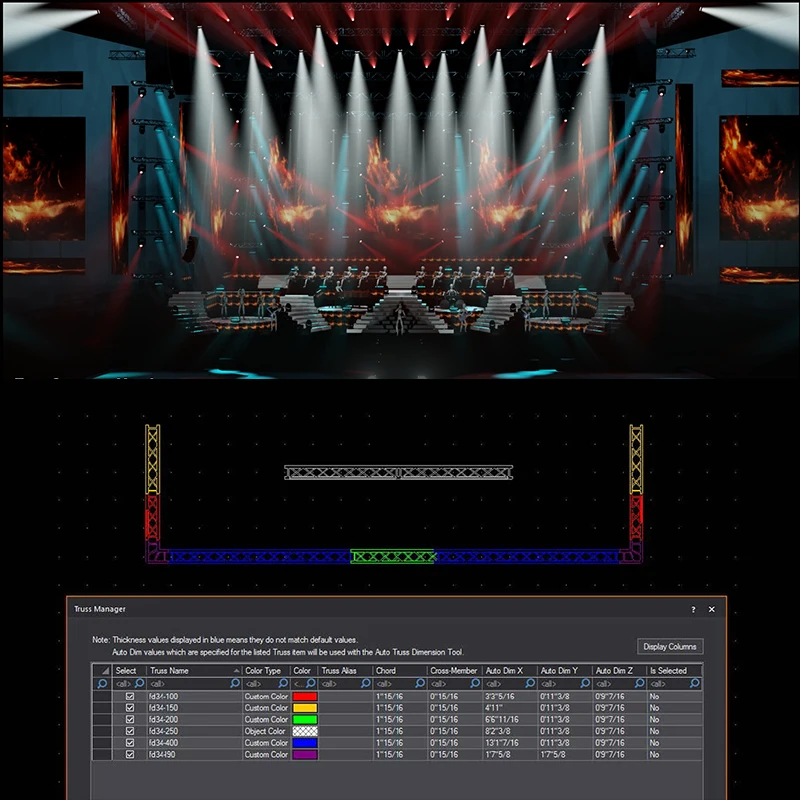
Task: Click the search icon in the Auto Dim Z filter
Action: tap(640, 683)
